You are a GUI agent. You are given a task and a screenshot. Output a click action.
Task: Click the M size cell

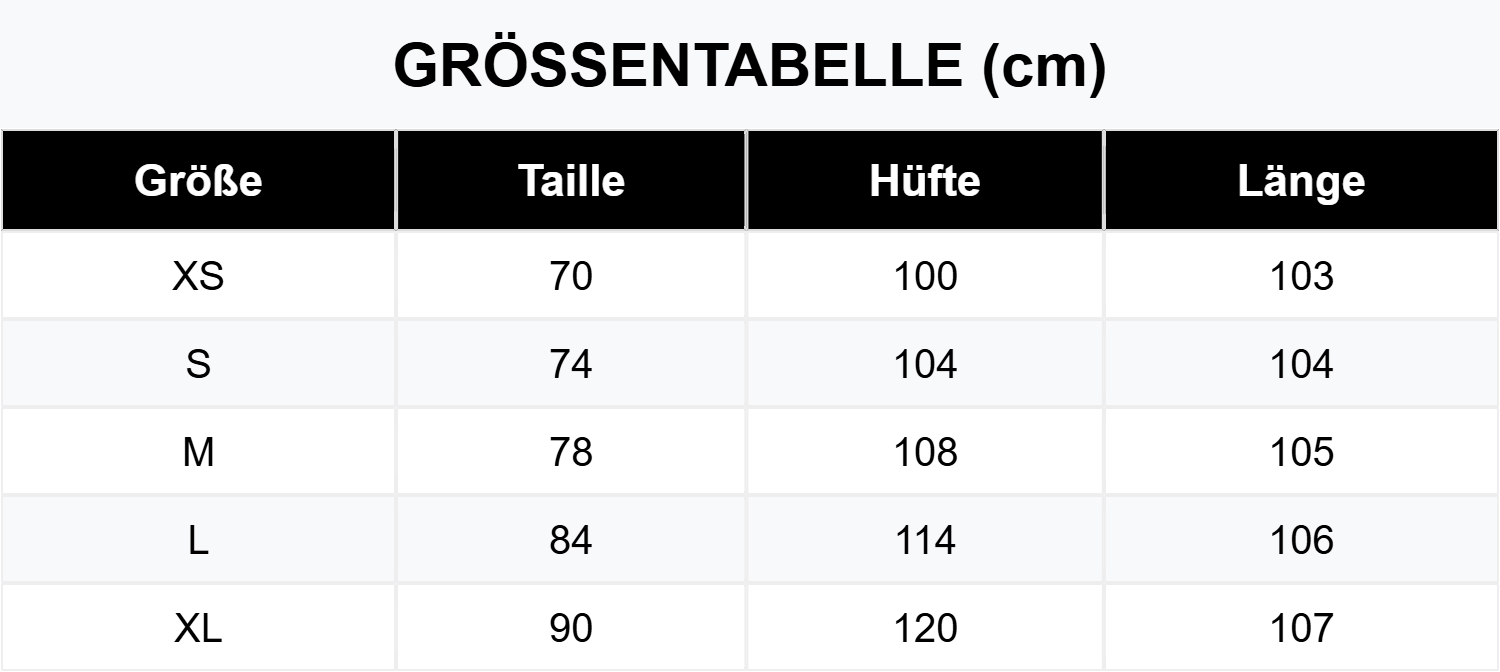[198, 452]
